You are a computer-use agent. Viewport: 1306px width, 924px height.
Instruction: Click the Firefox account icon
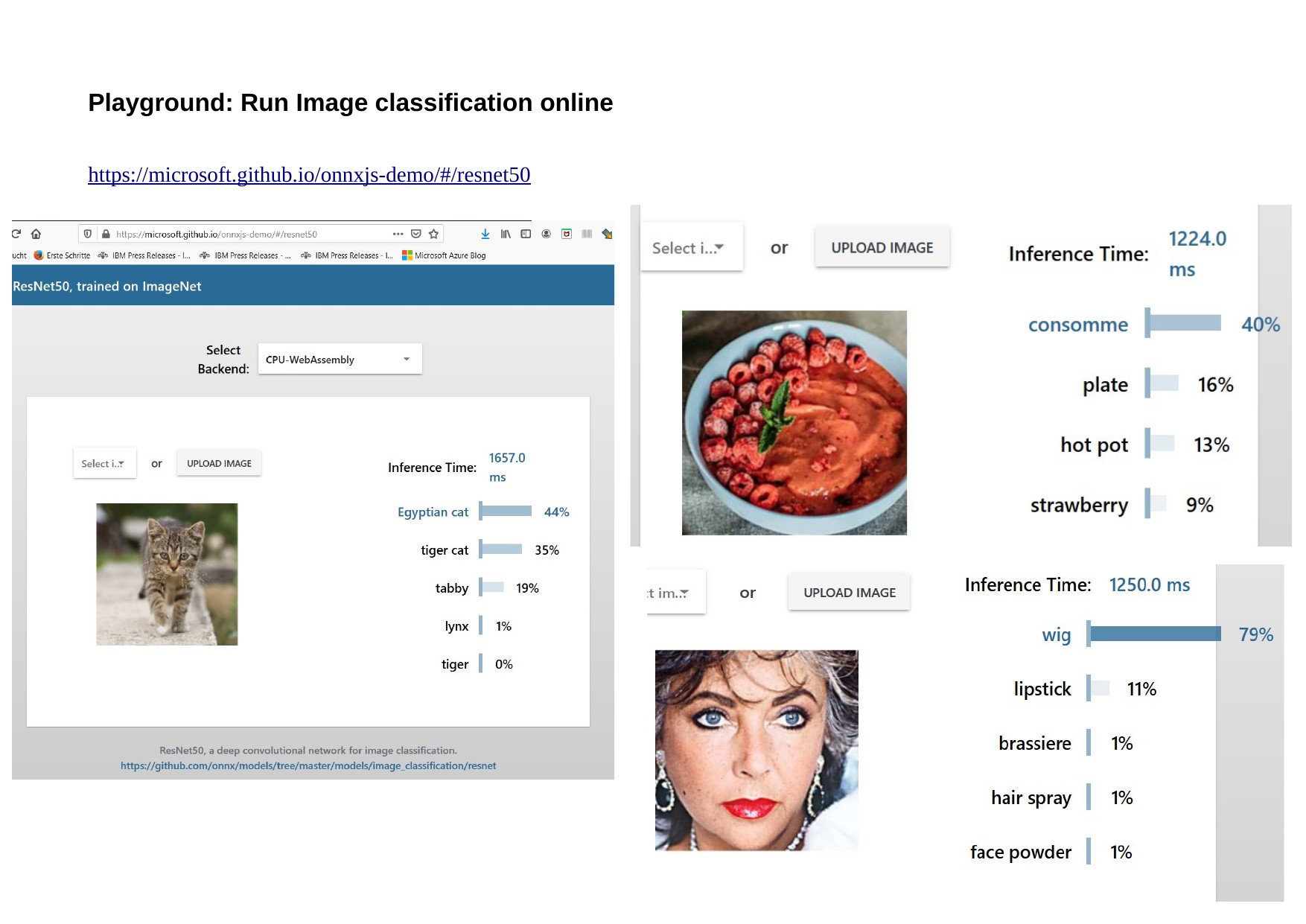coord(546,234)
